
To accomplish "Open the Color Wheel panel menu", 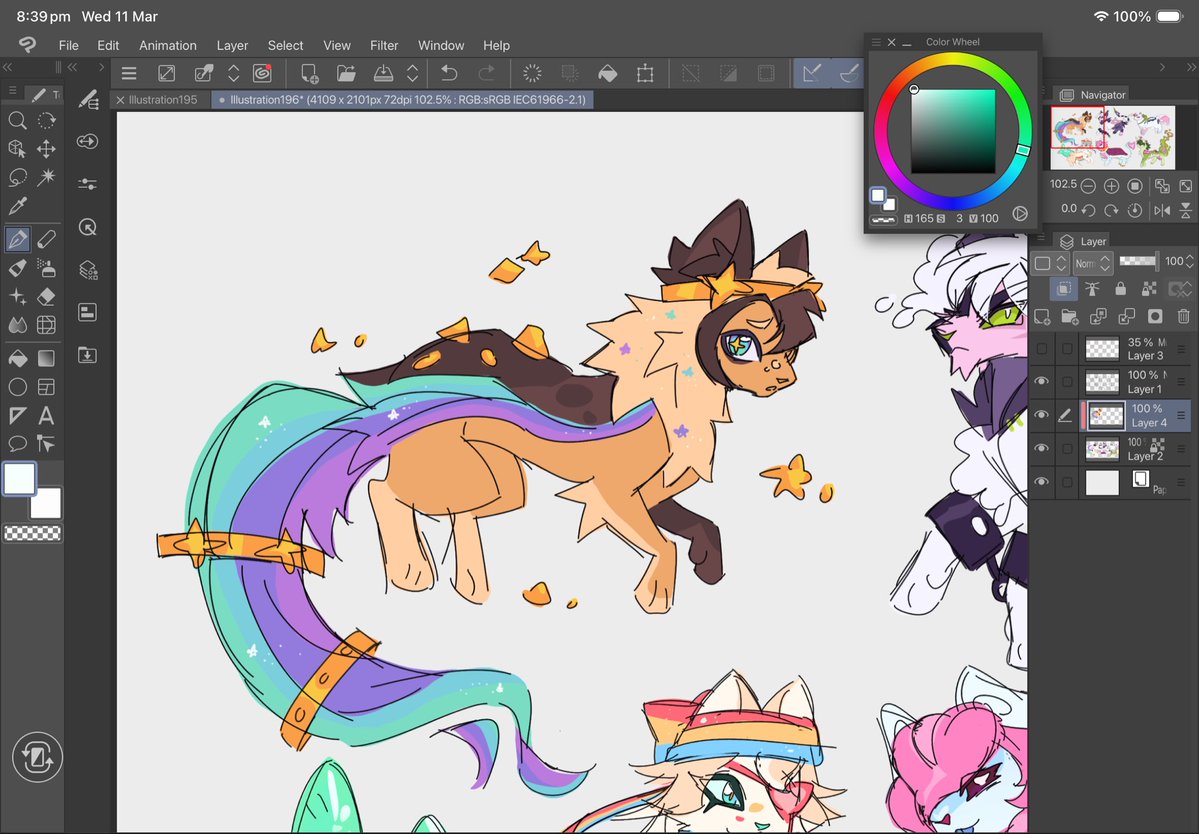I will click(x=876, y=42).
